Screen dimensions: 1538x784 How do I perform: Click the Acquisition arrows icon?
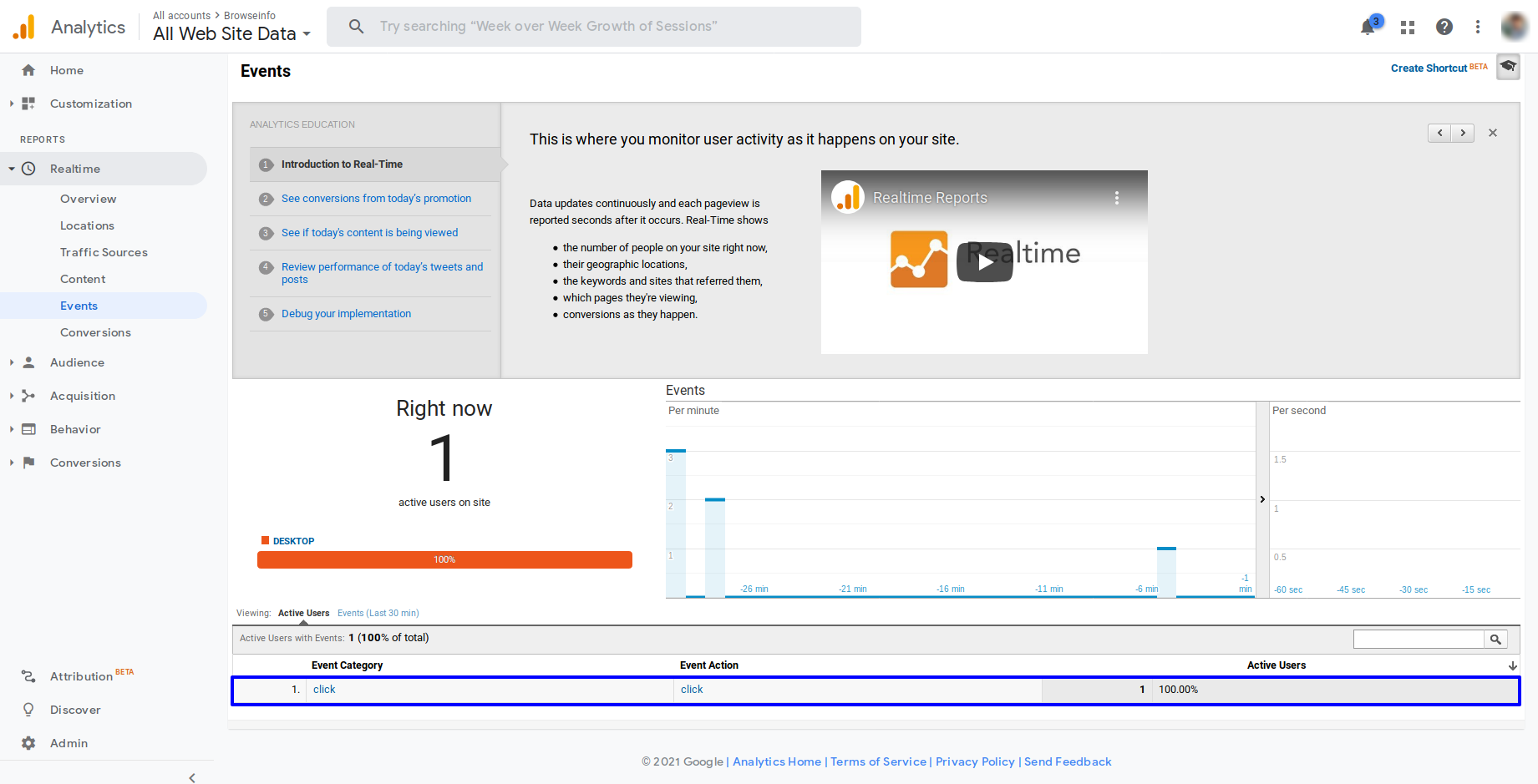pos(28,396)
